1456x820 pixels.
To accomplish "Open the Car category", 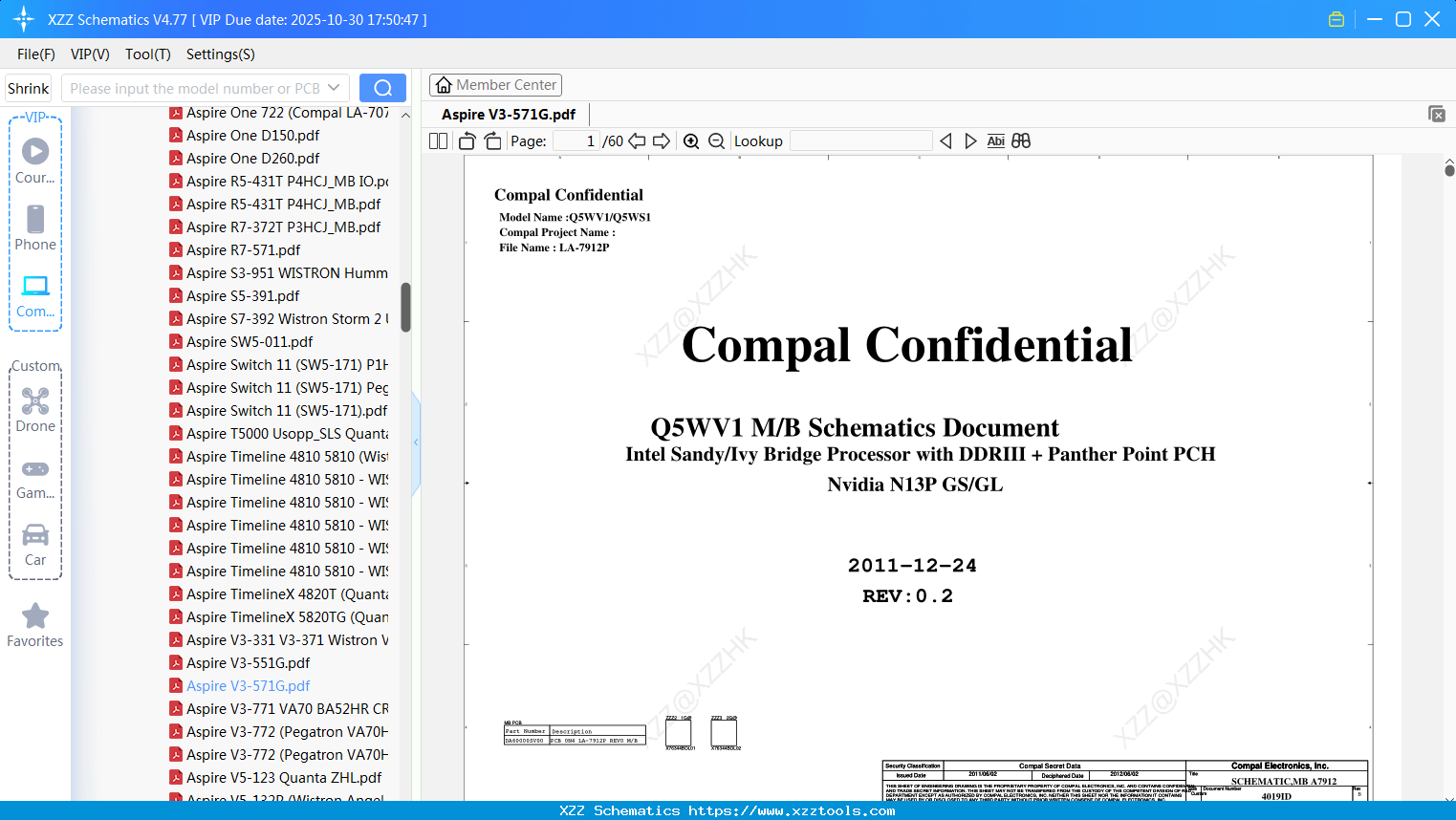I will click(35, 545).
